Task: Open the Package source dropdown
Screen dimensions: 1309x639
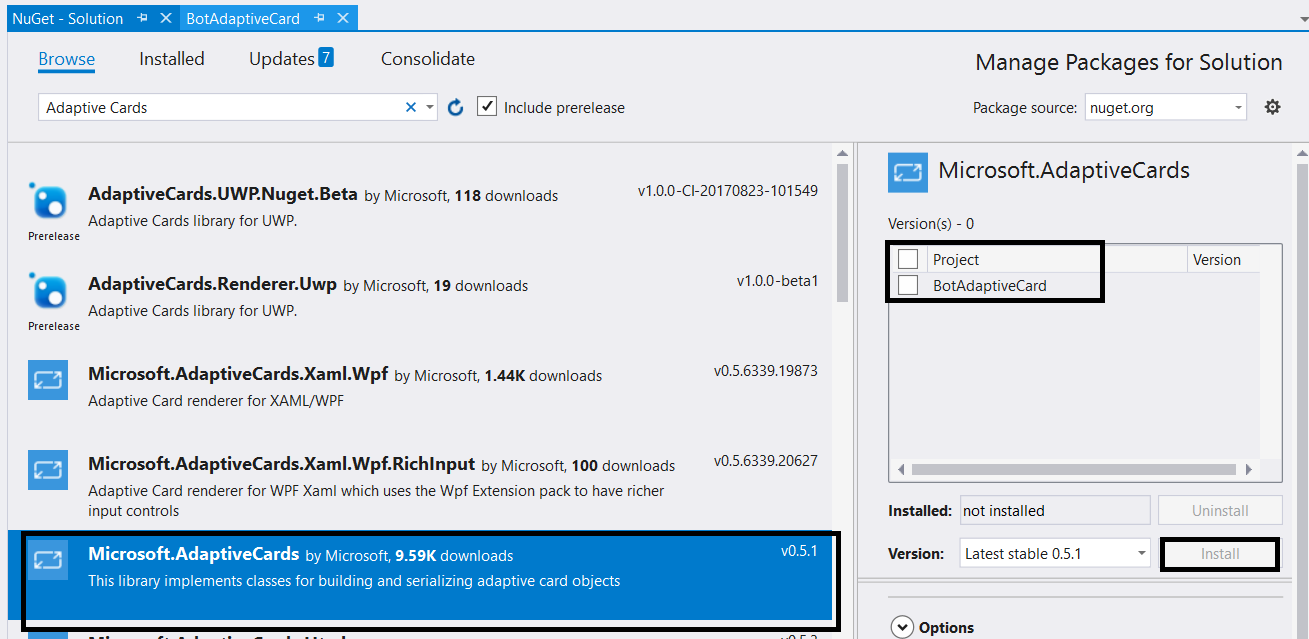Action: click(x=1238, y=107)
